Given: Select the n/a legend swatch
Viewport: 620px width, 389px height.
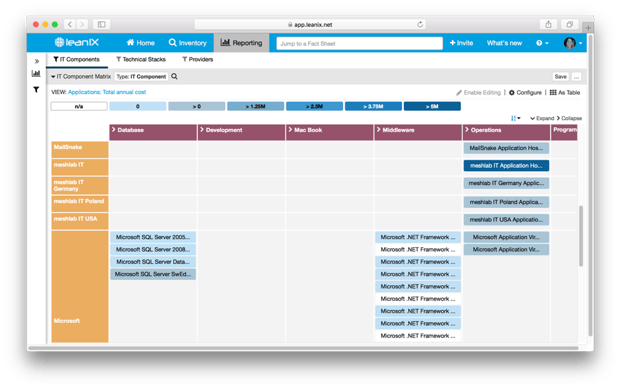Looking at the screenshot, I should [79, 106].
